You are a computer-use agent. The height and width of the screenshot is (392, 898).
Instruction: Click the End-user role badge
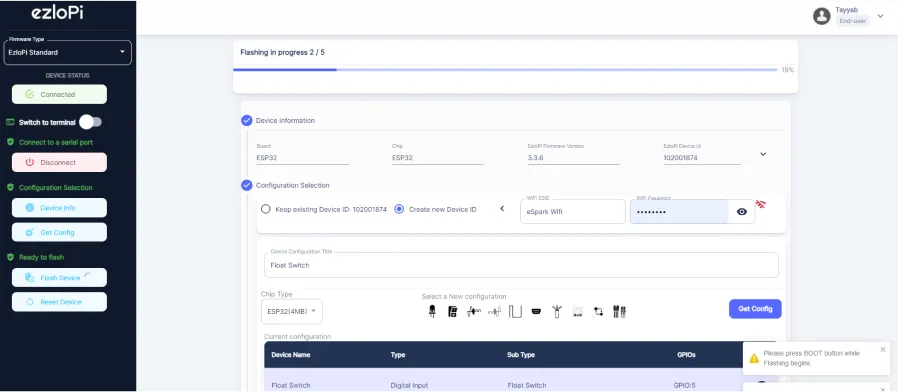(852, 21)
